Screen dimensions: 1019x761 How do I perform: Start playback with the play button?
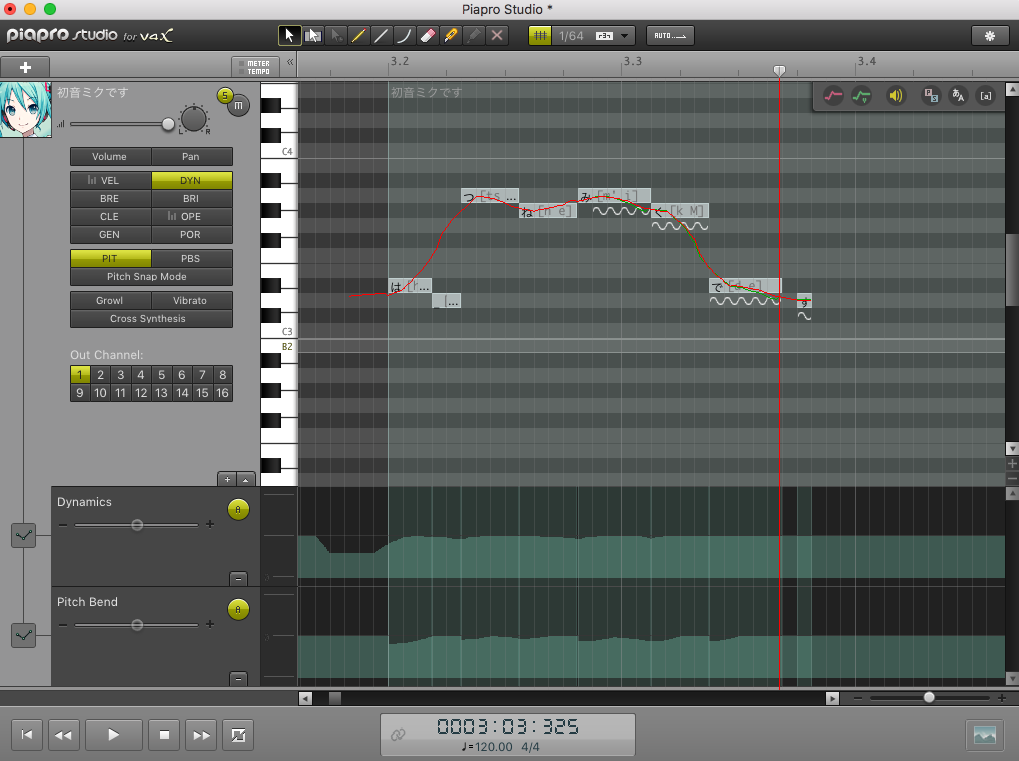[x=114, y=735]
